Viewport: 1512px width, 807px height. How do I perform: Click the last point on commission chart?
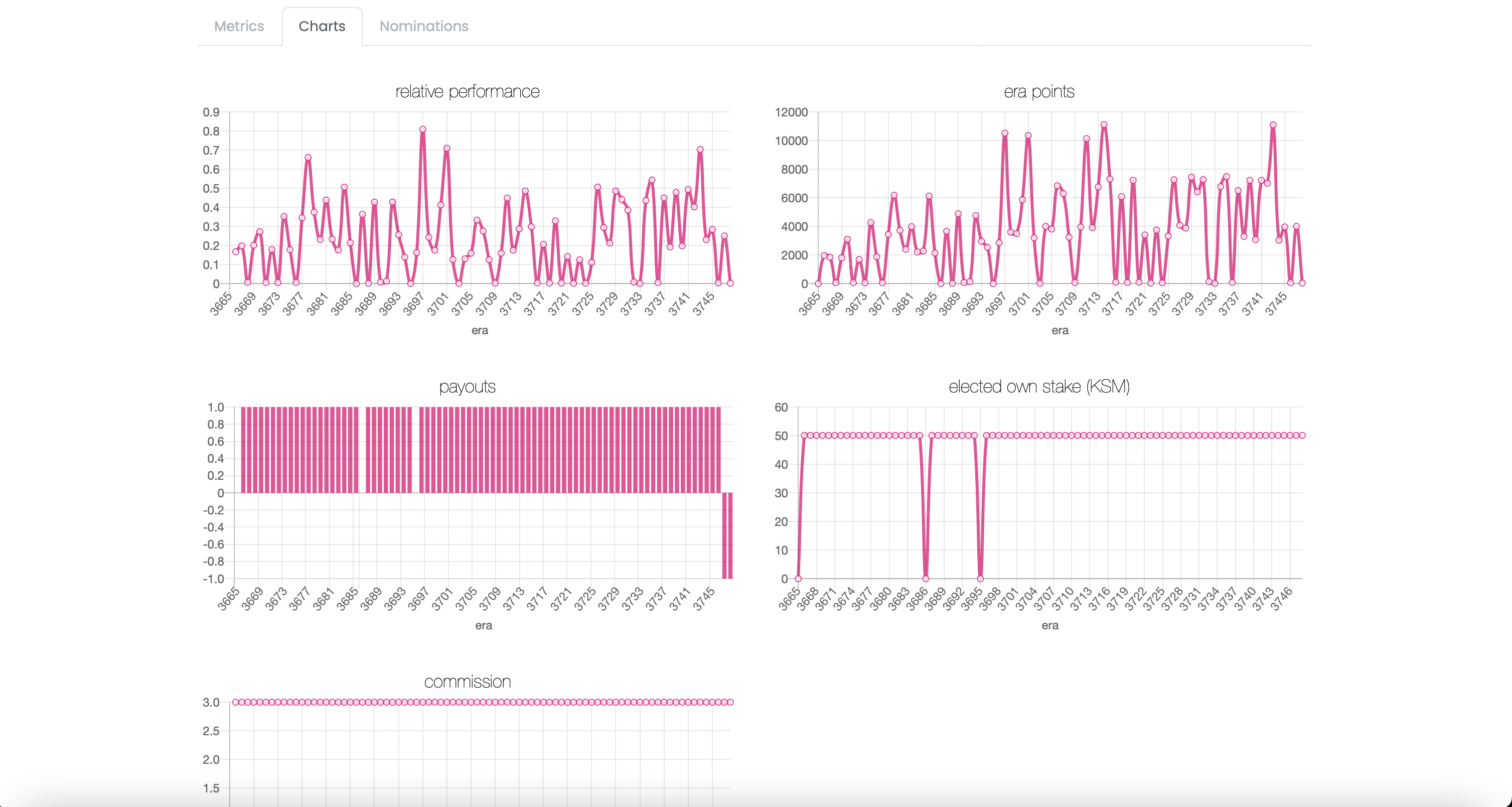pyautogui.click(x=730, y=702)
